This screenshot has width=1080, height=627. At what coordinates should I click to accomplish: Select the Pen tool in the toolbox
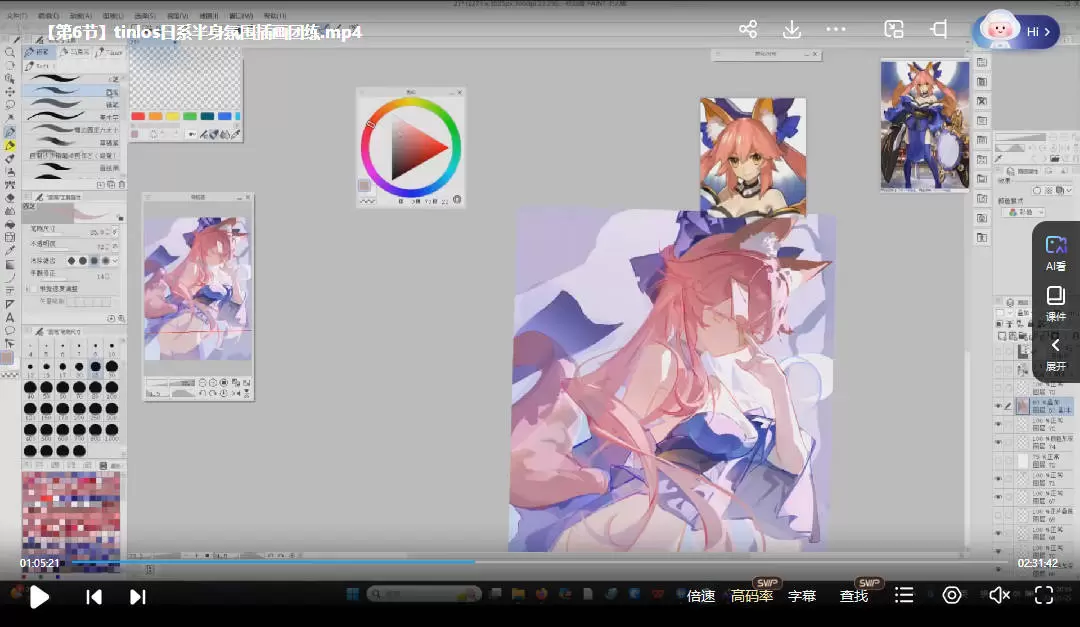tap(10, 132)
